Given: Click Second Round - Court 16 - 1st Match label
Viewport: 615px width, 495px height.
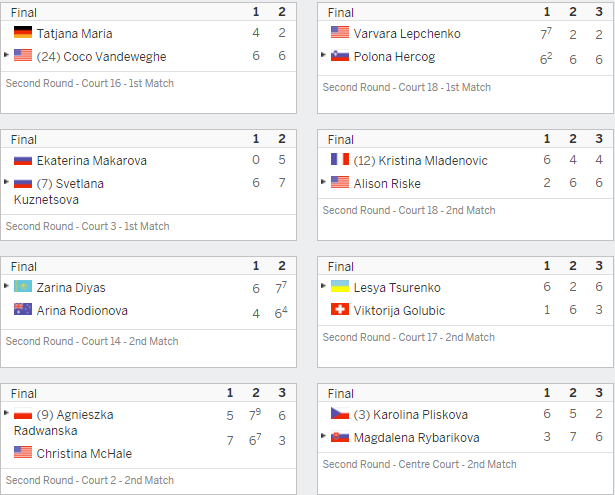Looking at the screenshot, I should pyautogui.click(x=90, y=83).
